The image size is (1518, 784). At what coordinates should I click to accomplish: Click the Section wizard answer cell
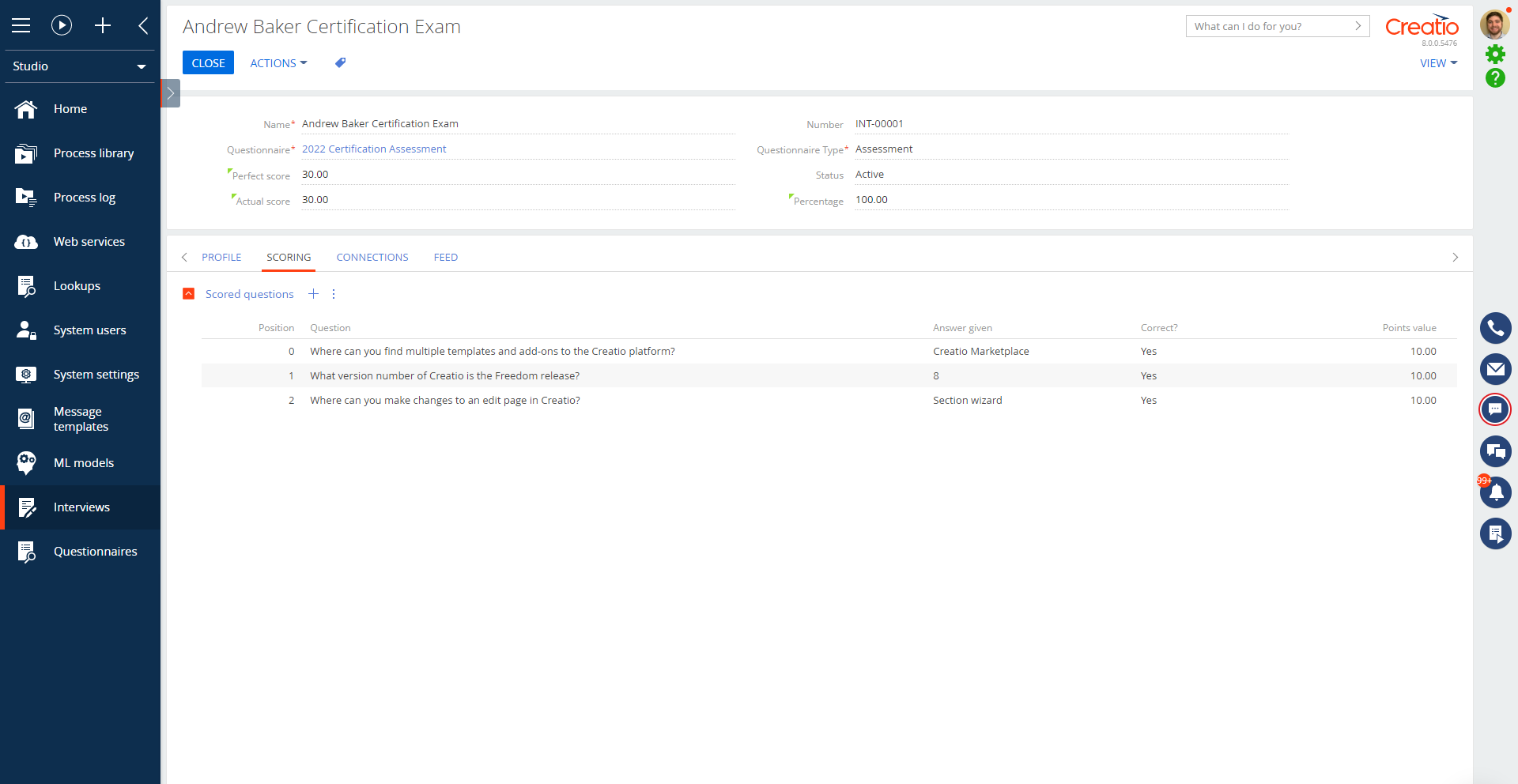pyautogui.click(x=968, y=401)
